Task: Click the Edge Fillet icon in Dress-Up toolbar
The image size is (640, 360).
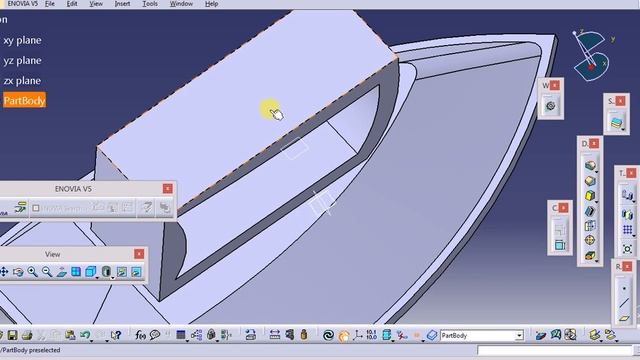Action: [x=590, y=165]
